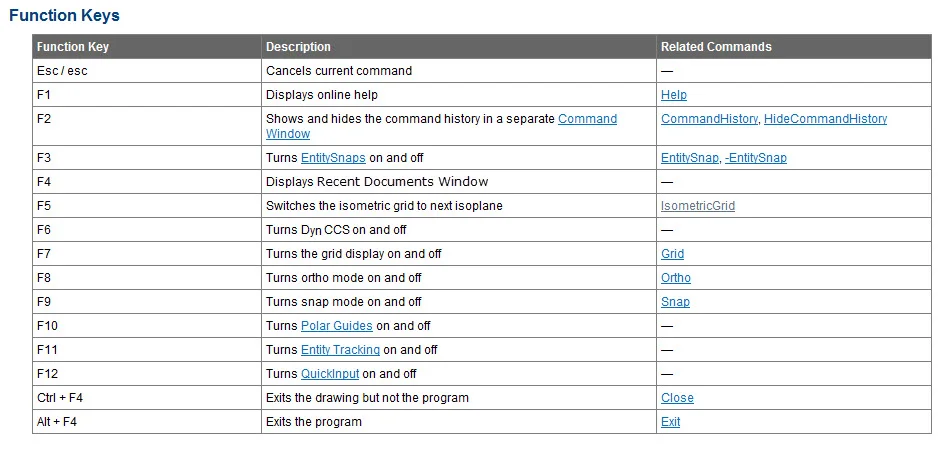Open the Entity Tracking link
952x449 pixels.
340,350
